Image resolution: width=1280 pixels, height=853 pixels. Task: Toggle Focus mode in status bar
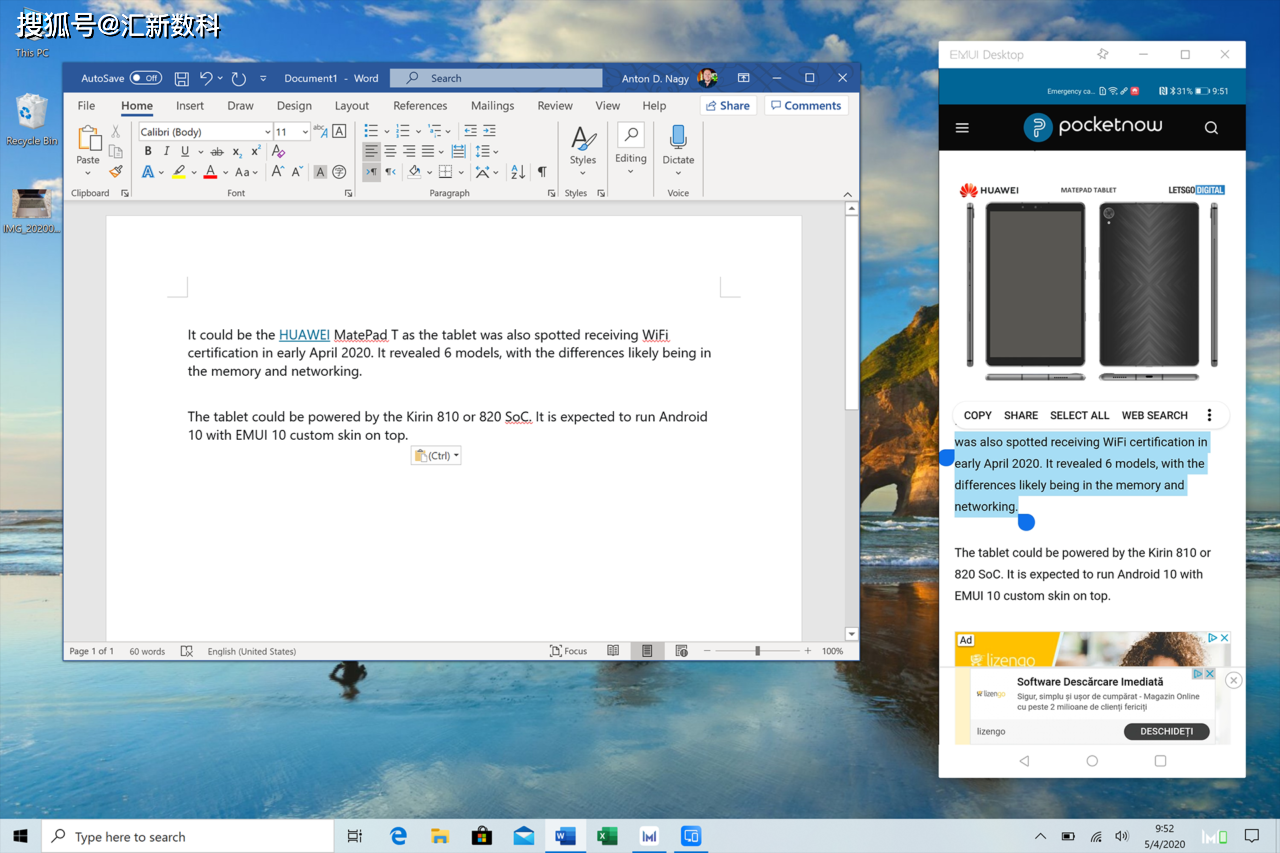(568, 651)
